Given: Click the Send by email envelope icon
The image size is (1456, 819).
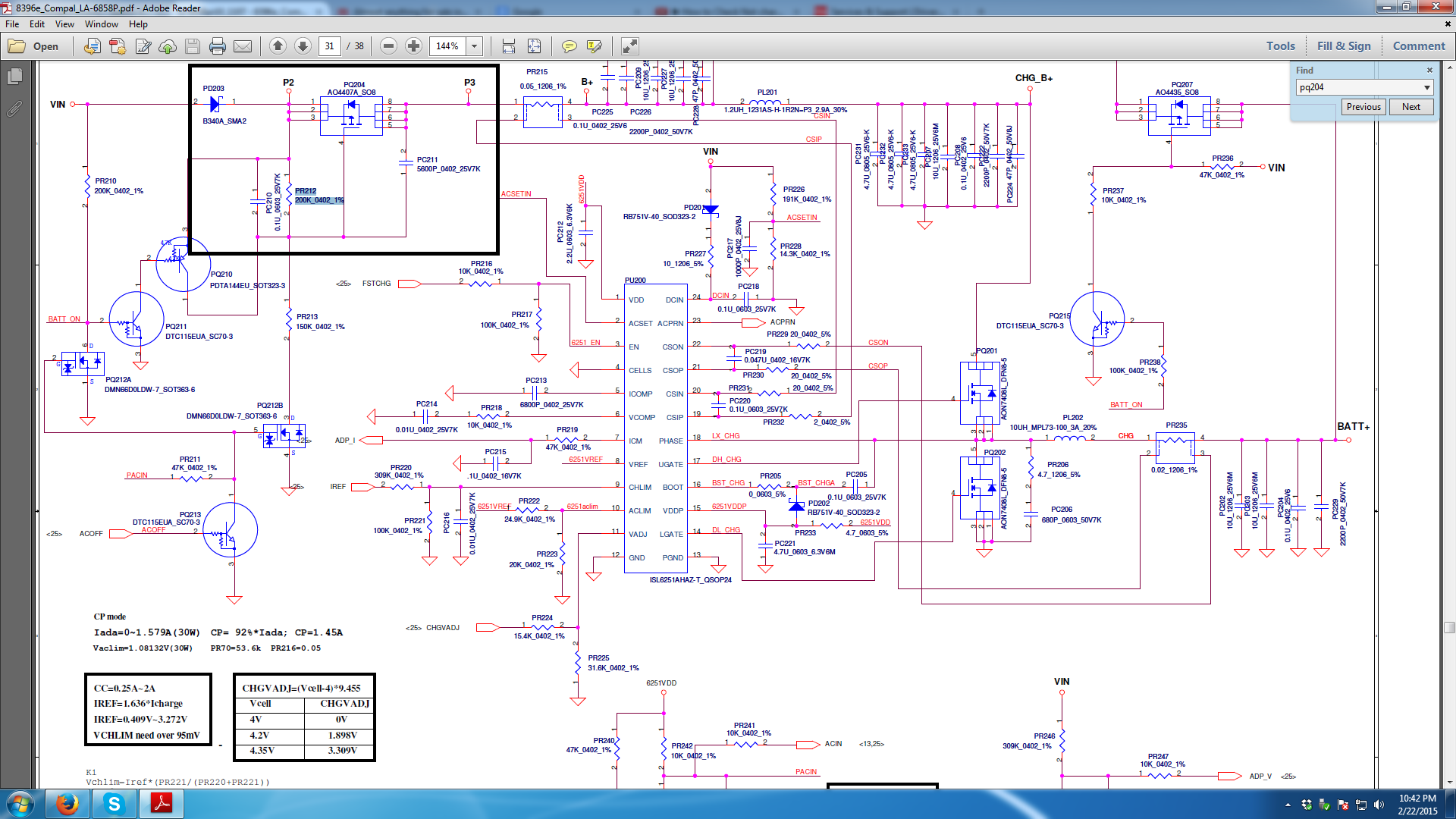Looking at the screenshot, I should [x=243, y=46].
